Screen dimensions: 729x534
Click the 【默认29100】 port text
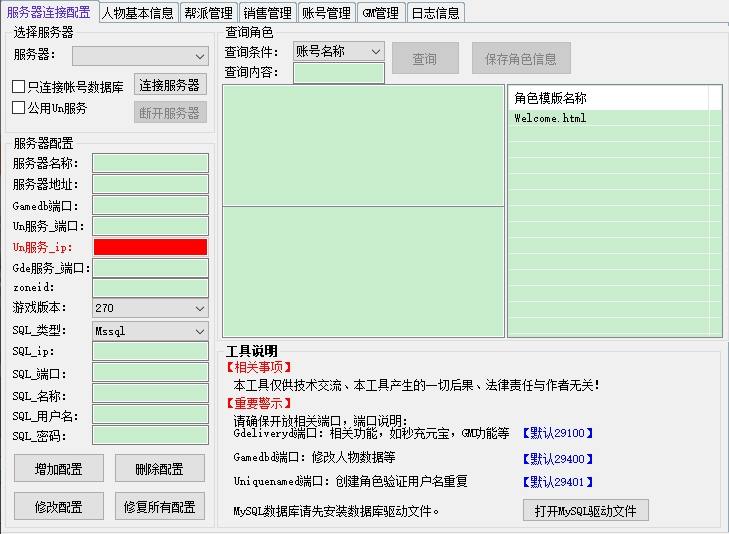coord(557,433)
